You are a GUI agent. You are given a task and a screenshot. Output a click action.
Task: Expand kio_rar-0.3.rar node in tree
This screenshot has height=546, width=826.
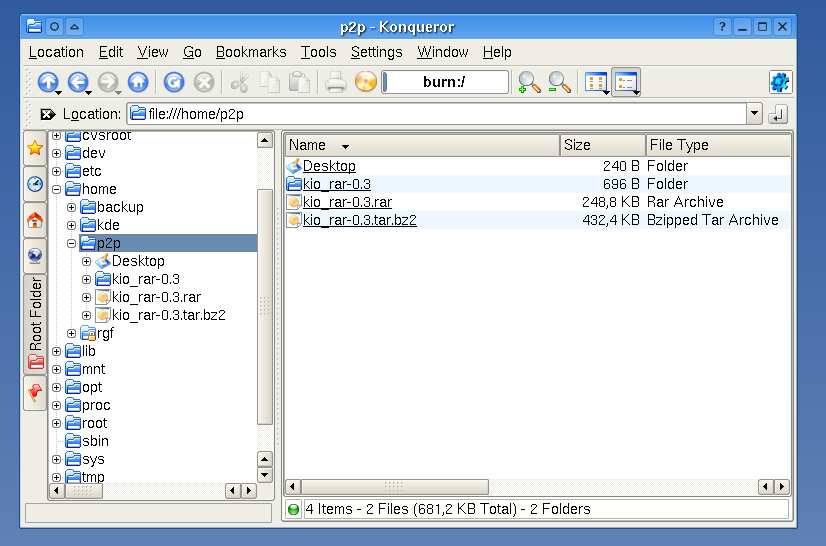86,297
